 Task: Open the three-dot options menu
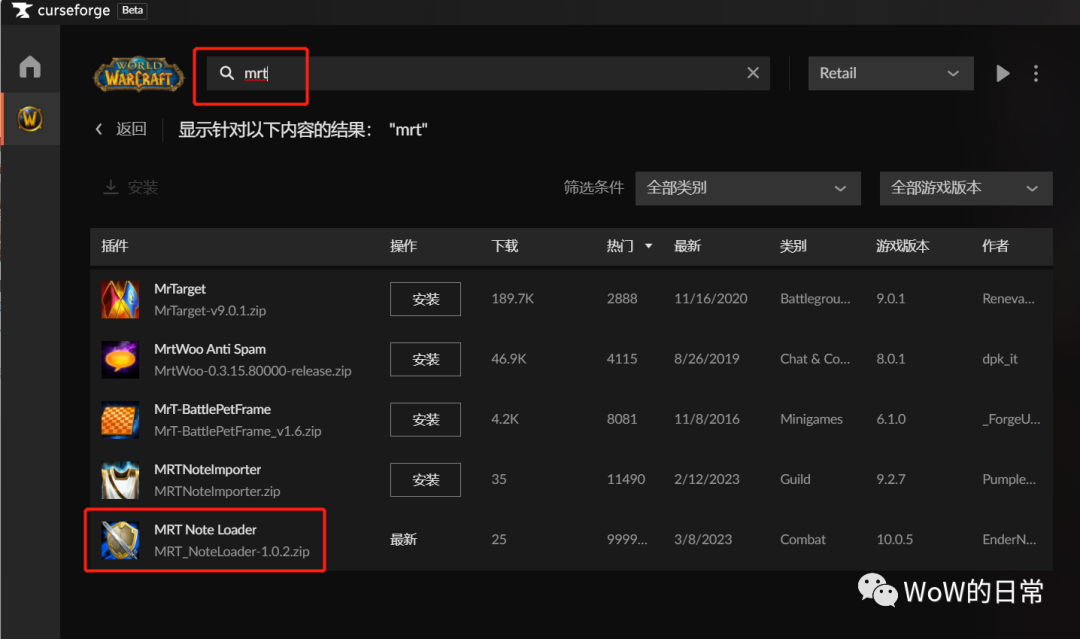(1036, 72)
